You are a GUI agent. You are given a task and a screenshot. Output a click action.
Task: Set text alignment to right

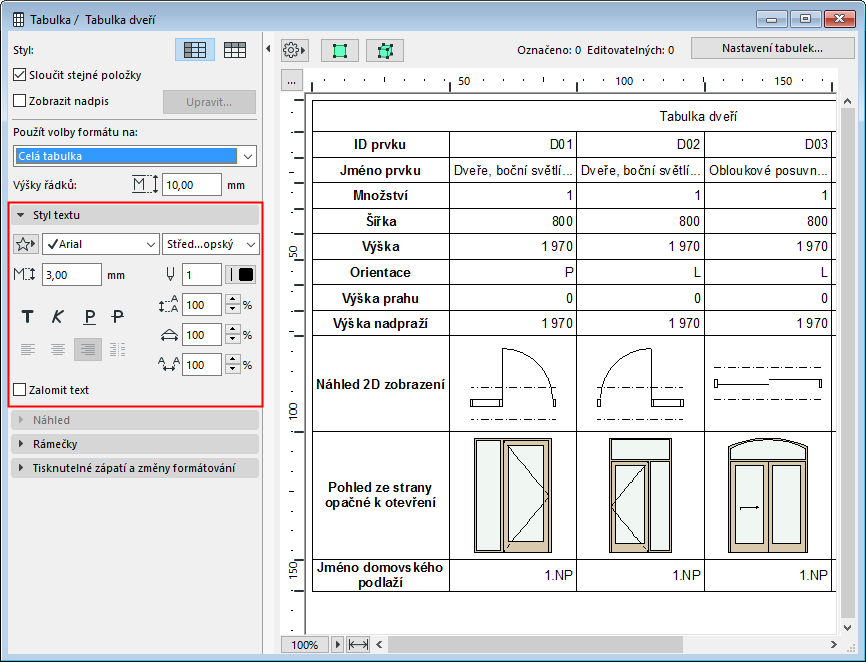click(x=88, y=349)
